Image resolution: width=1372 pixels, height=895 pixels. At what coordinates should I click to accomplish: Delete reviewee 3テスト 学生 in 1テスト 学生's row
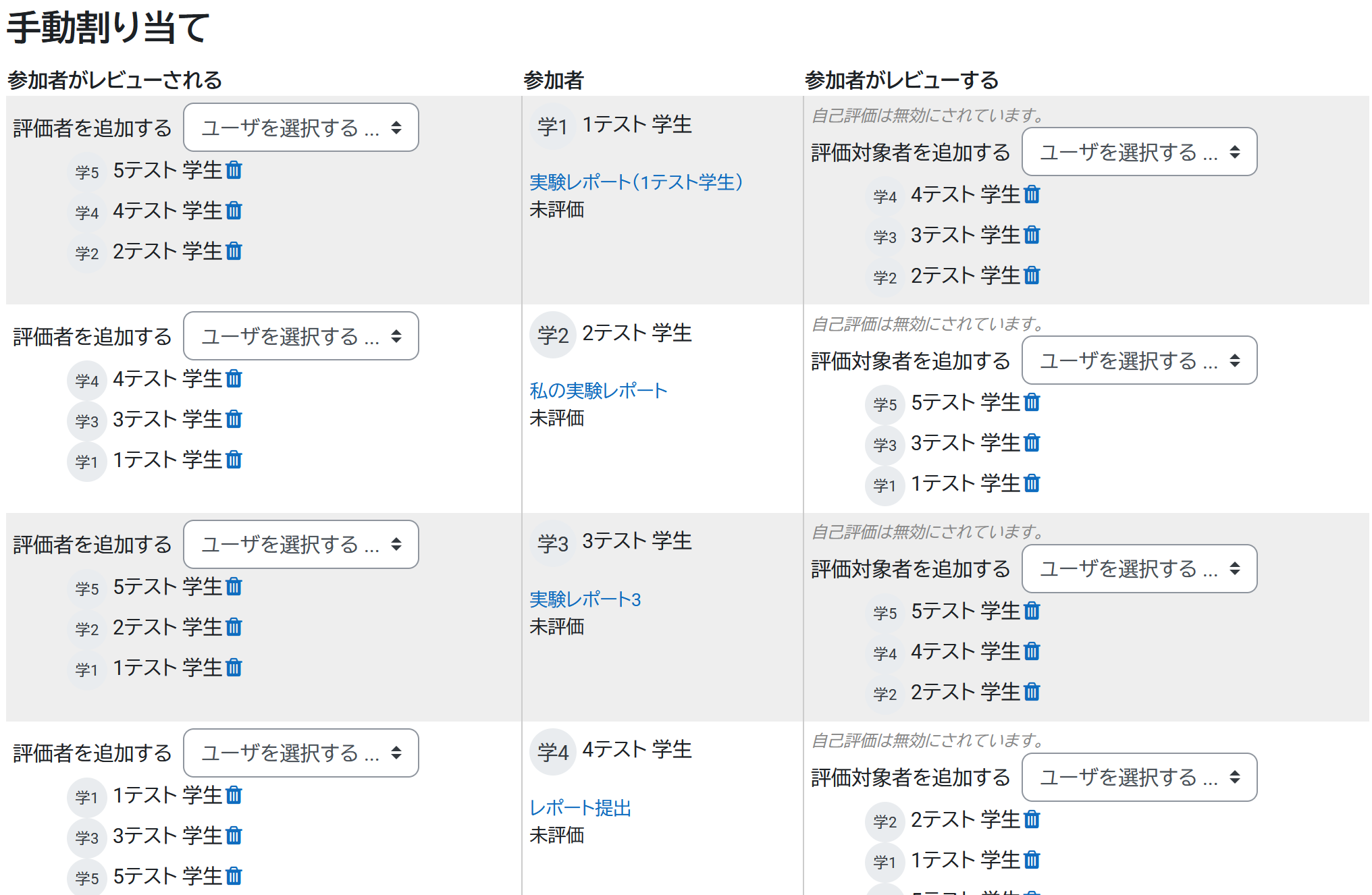coord(1032,235)
